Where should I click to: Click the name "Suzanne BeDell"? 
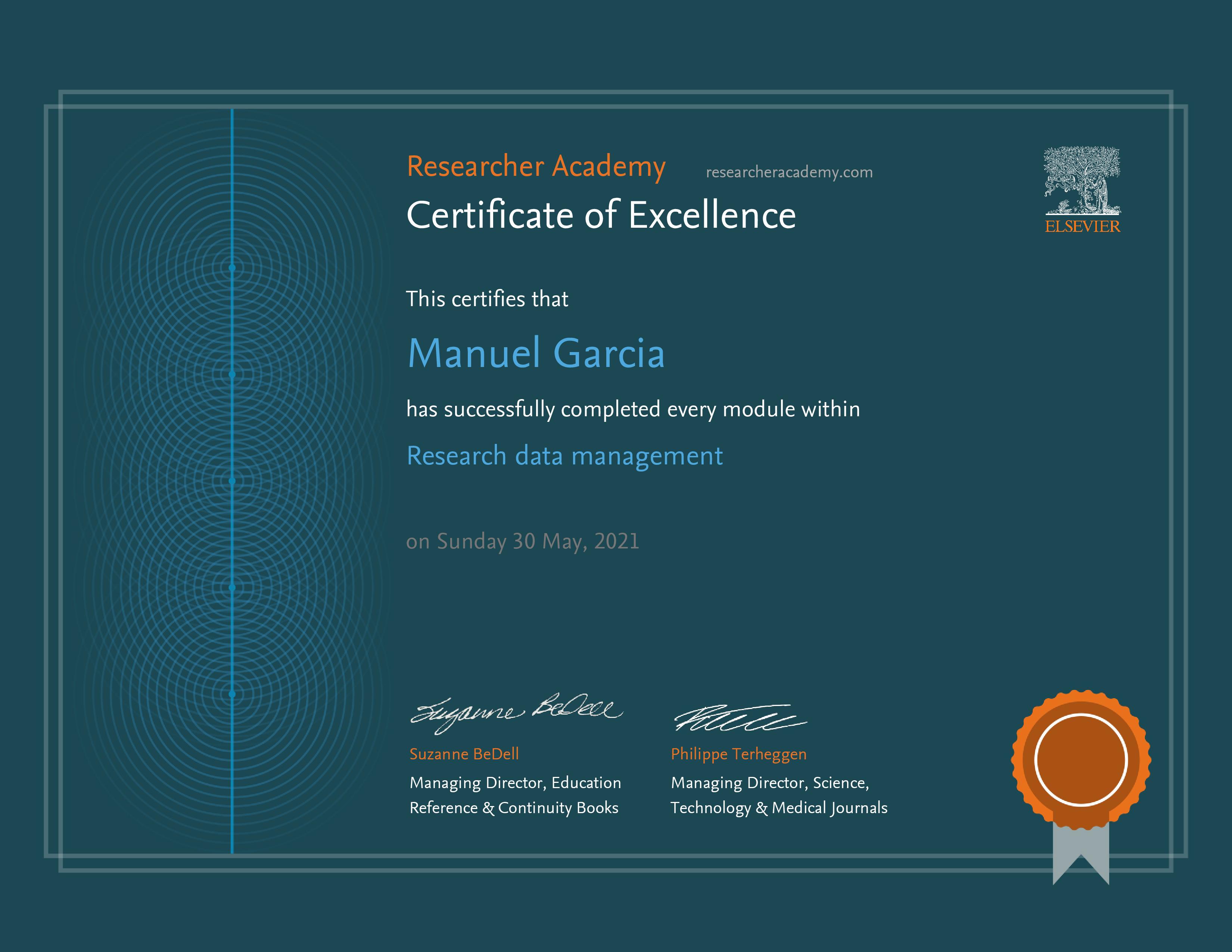pos(464,754)
